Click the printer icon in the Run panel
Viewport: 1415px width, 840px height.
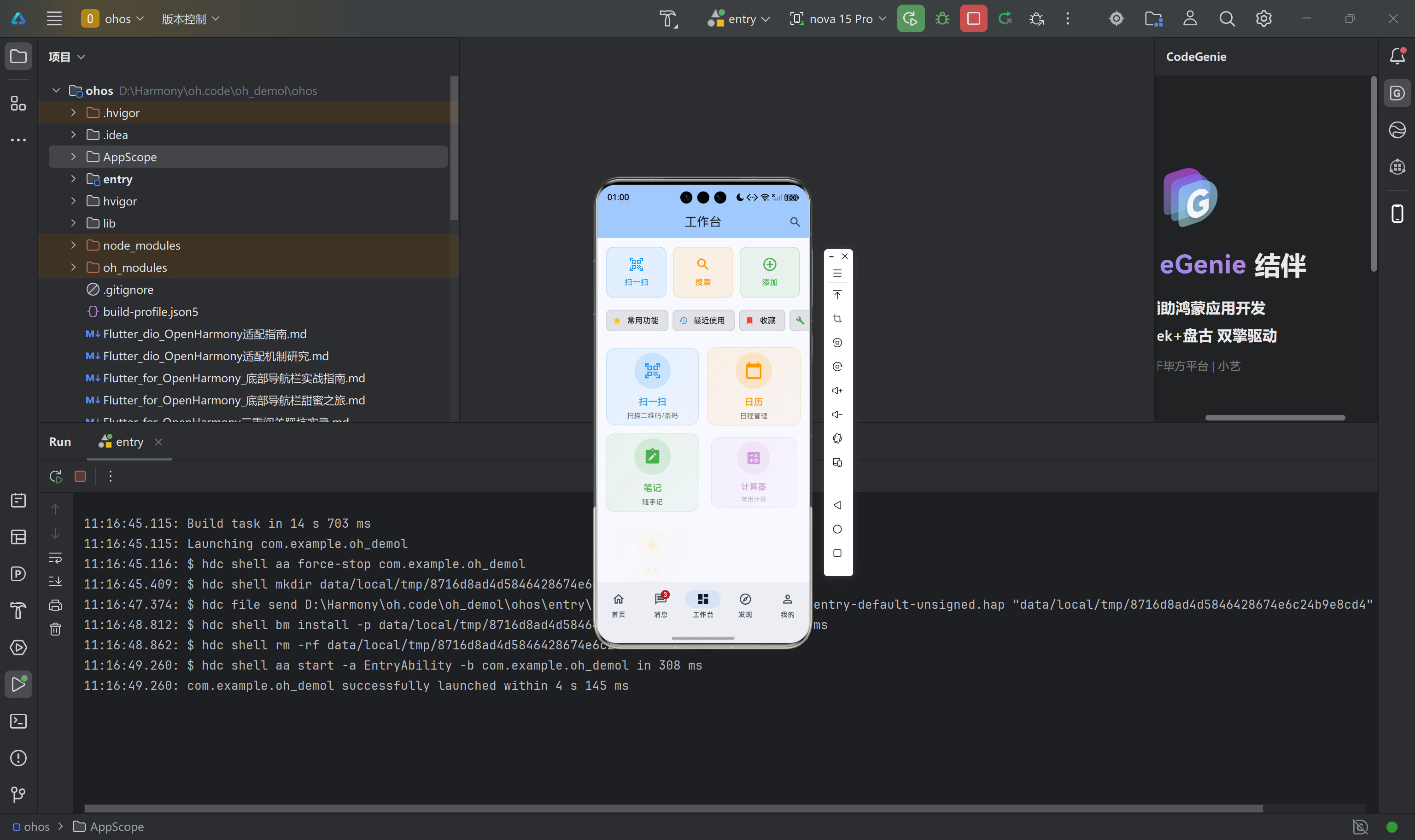(55, 605)
